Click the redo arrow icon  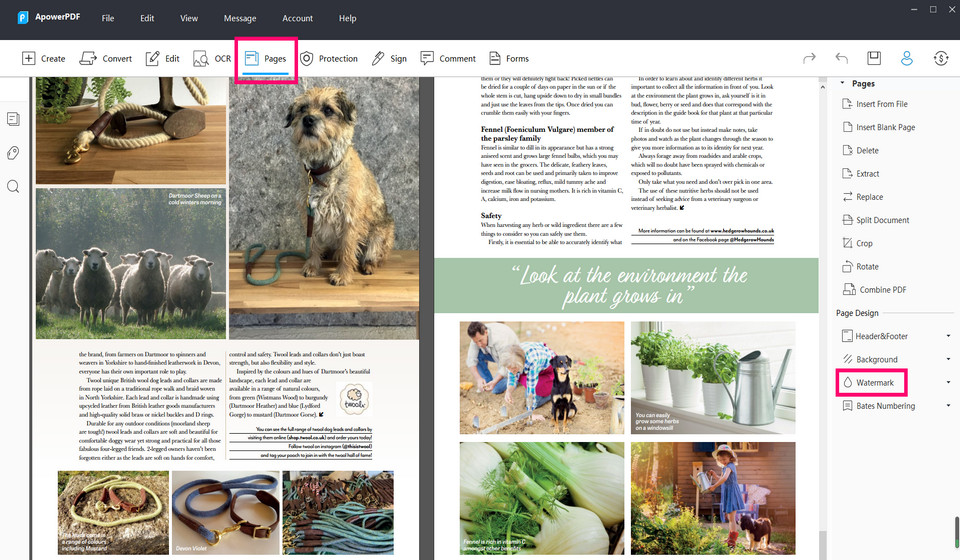click(809, 58)
